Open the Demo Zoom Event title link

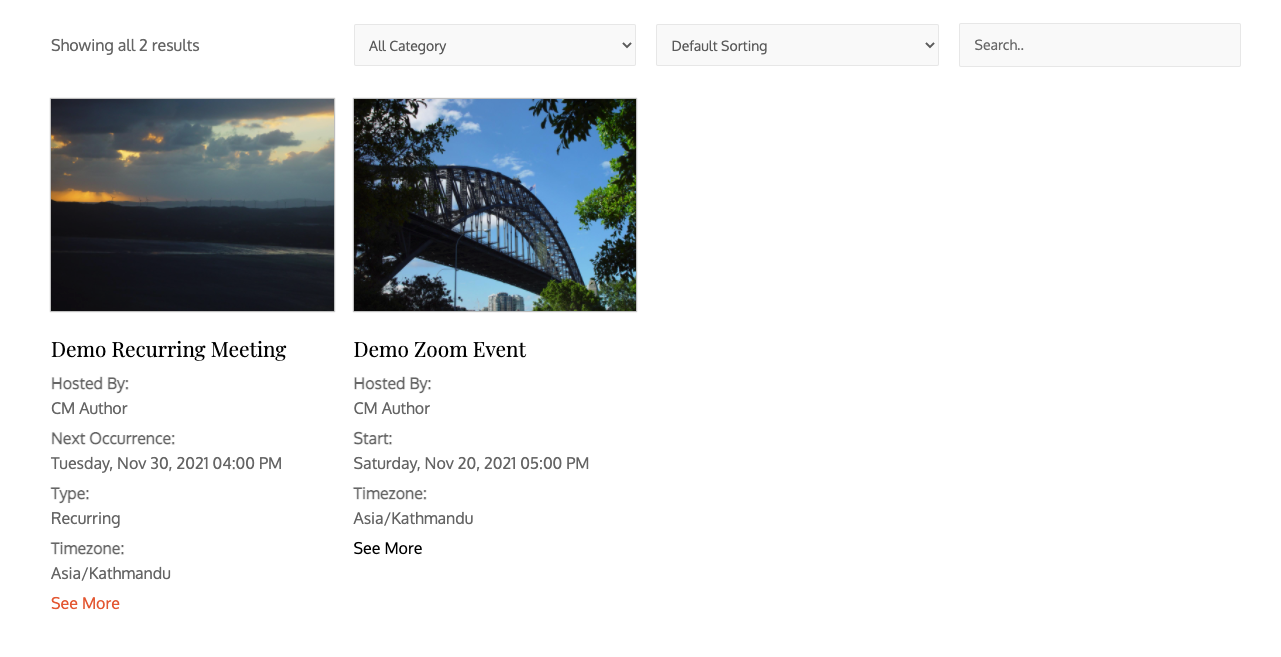pyautogui.click(x=439, y=349)
